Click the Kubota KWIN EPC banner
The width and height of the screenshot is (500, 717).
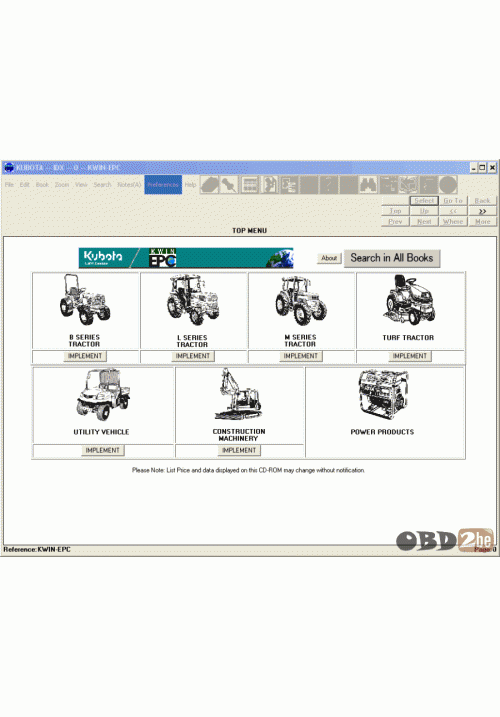tap(186, 258)
